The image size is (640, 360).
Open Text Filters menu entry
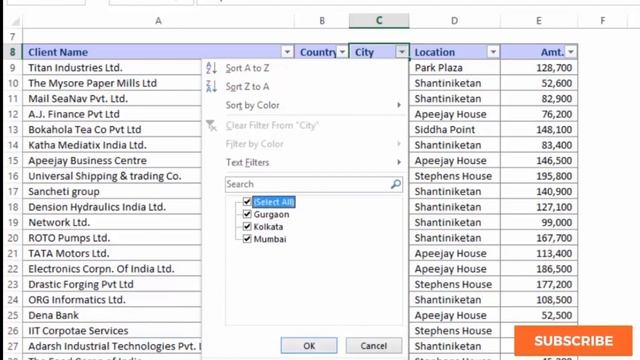(247, 162)
